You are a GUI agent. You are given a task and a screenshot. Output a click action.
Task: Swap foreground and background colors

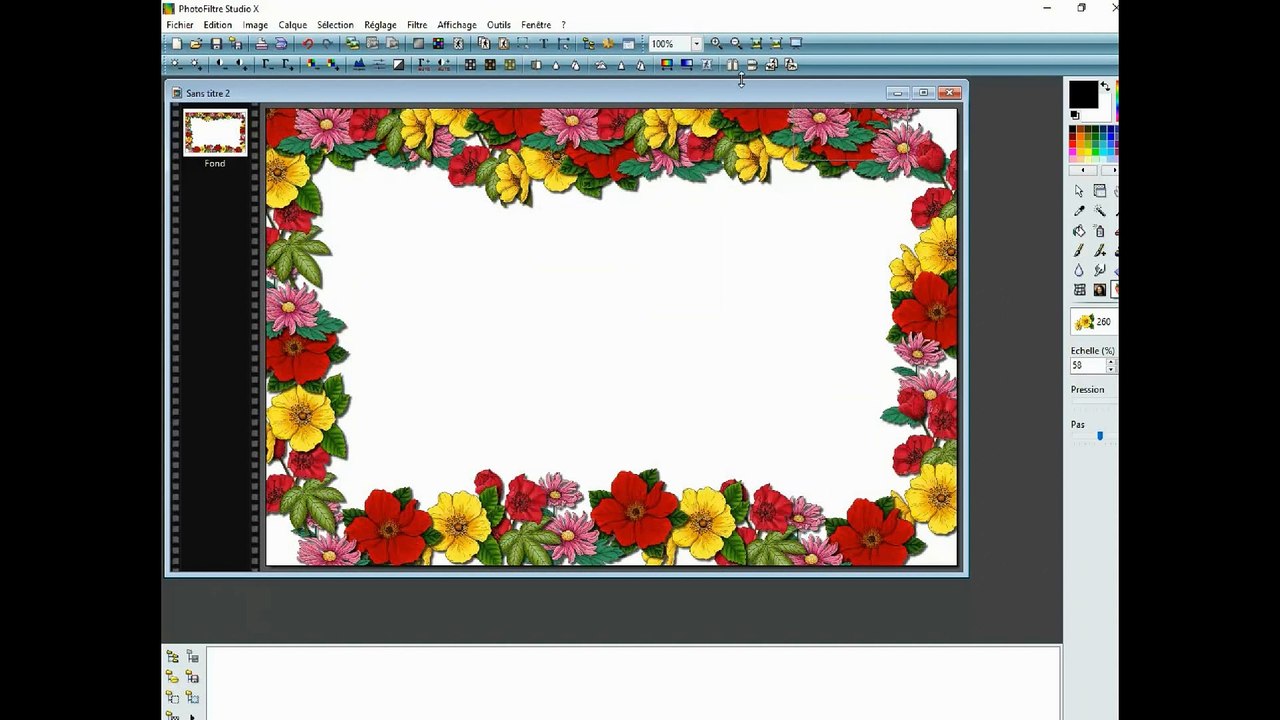(x=1105, y=86)
